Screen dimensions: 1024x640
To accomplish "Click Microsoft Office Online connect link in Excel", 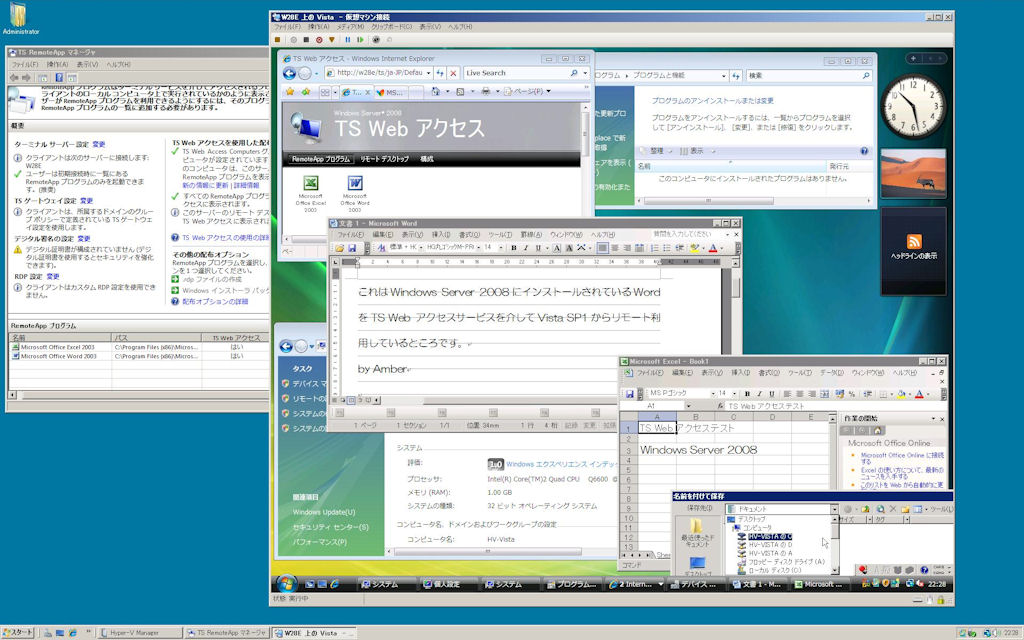I will (902, 458).
